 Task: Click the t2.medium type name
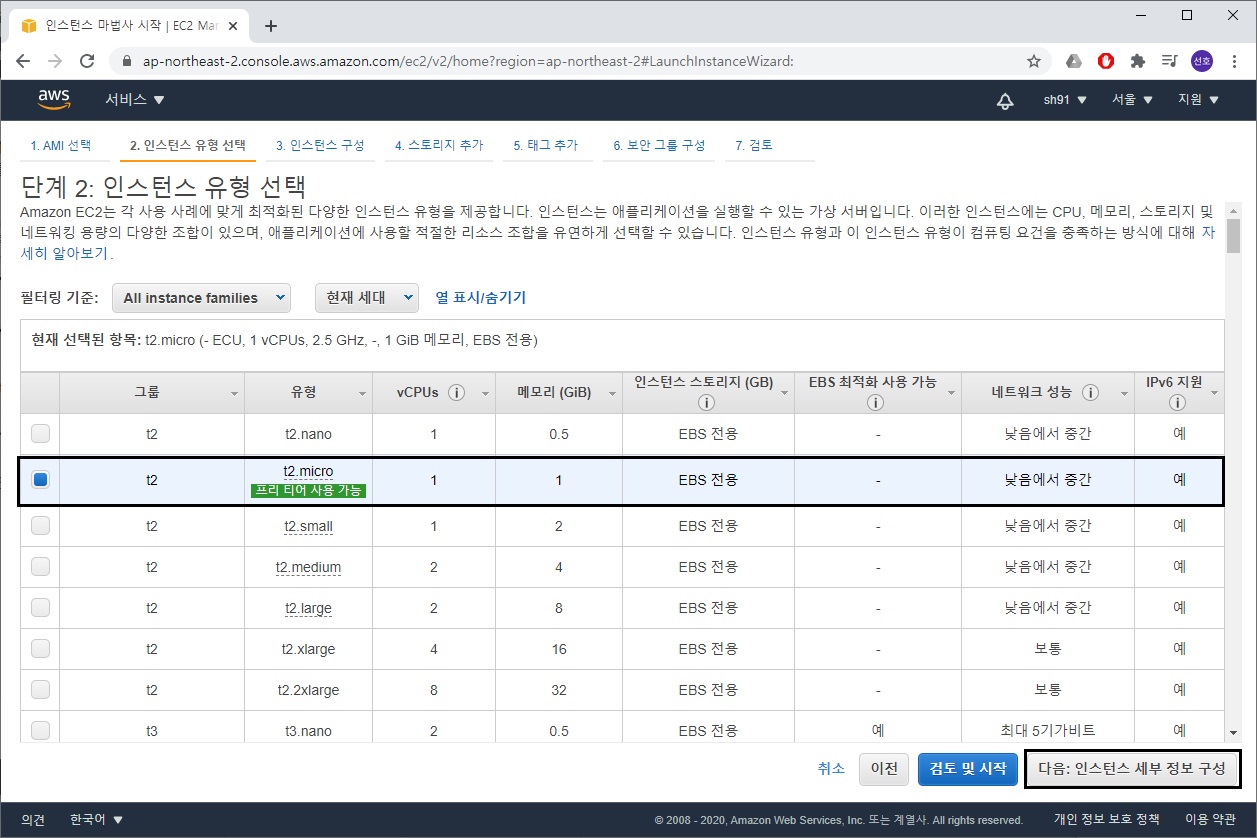click(x=308, y=567)
